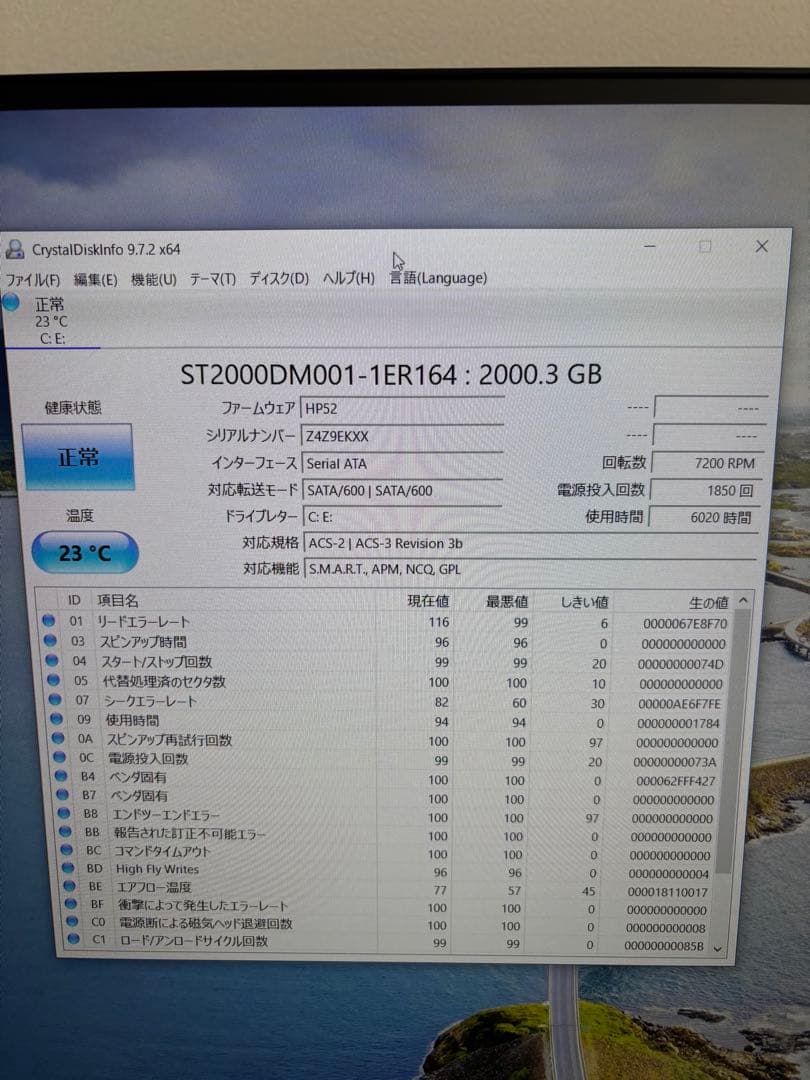This screenshot has width=810, height=1080.
Task: Click the ファームウェア HP52 field
Action: (x=400, y=407)
